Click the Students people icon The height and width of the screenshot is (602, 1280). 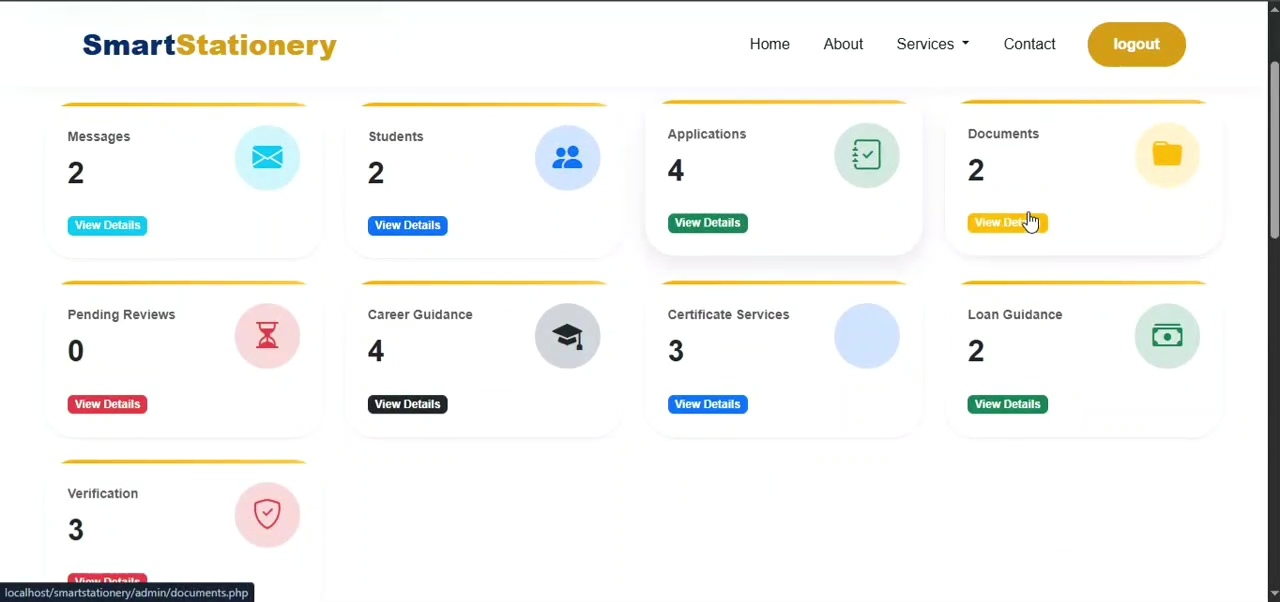click(567, 157)
